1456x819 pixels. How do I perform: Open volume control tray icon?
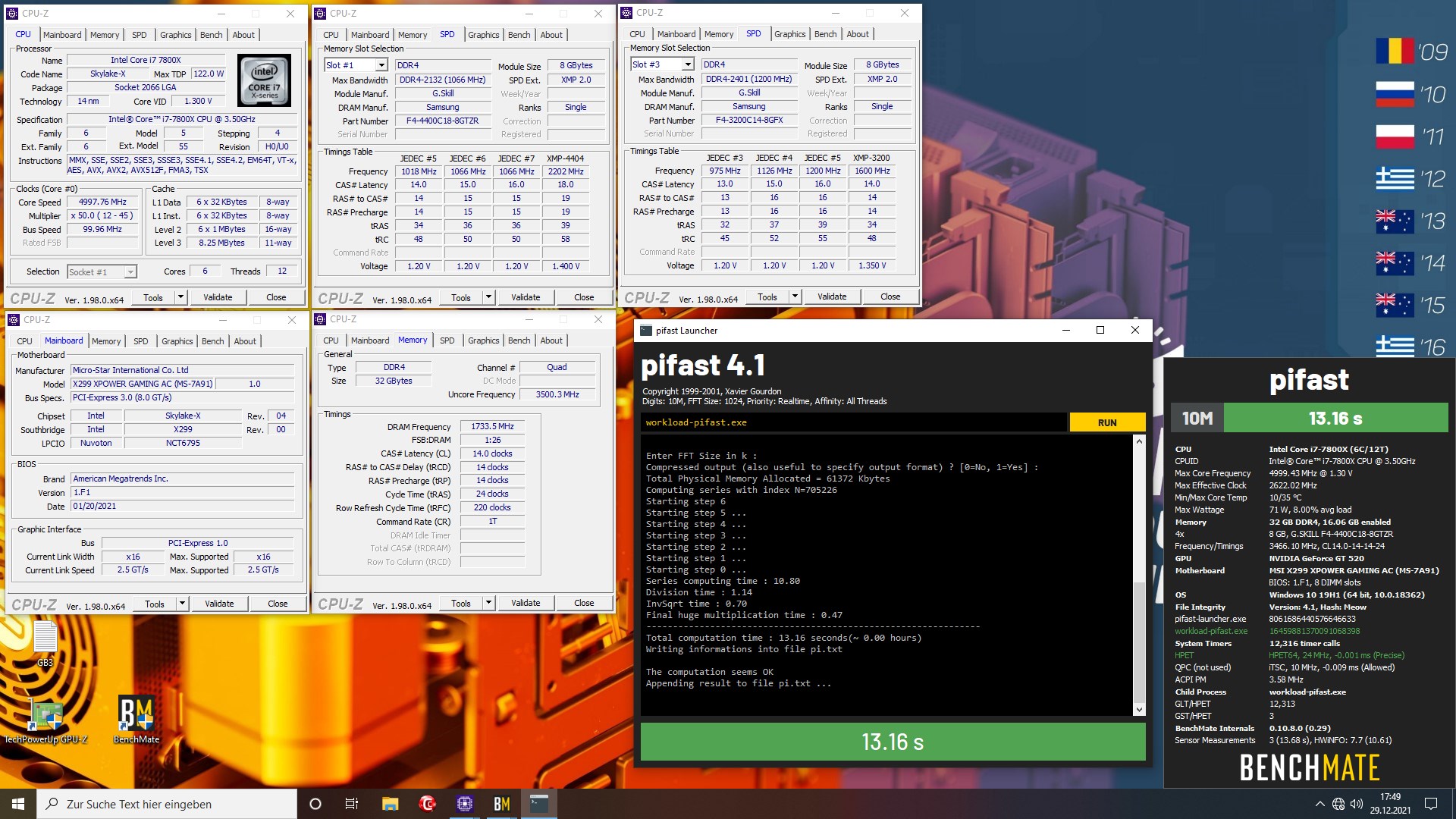[x=1357, y=804]
